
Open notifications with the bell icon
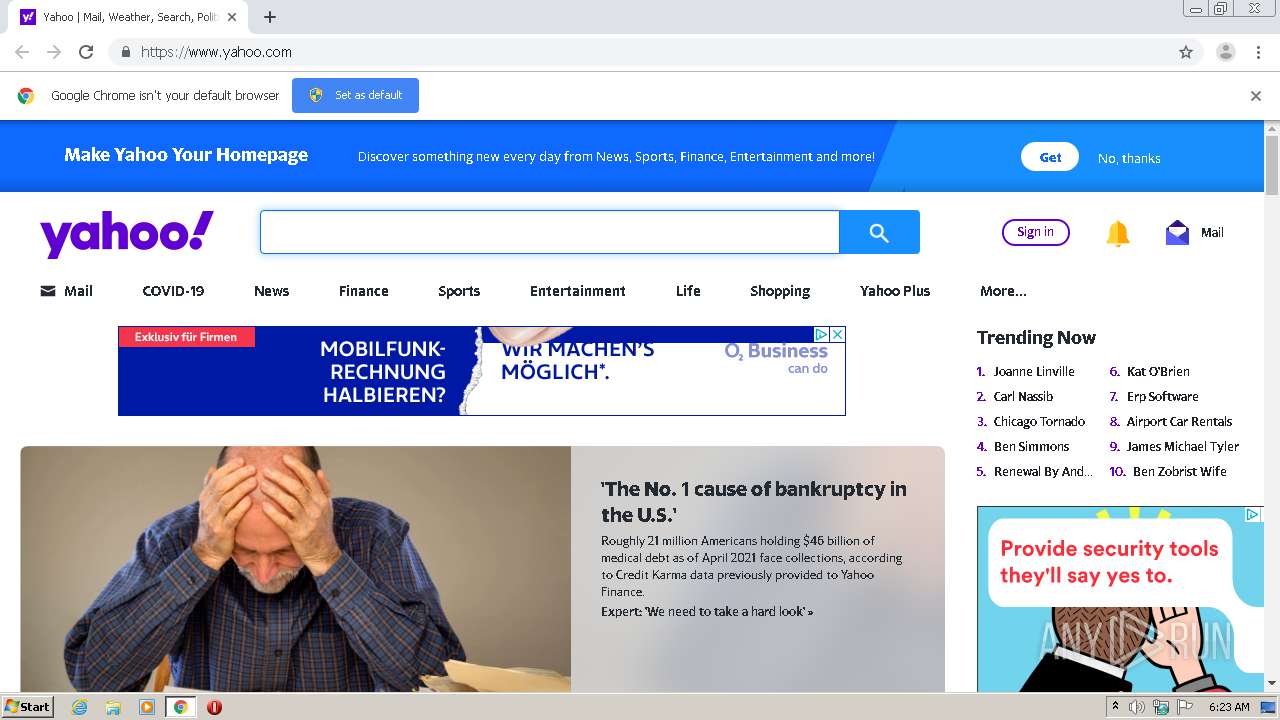tap(1118, 233)
